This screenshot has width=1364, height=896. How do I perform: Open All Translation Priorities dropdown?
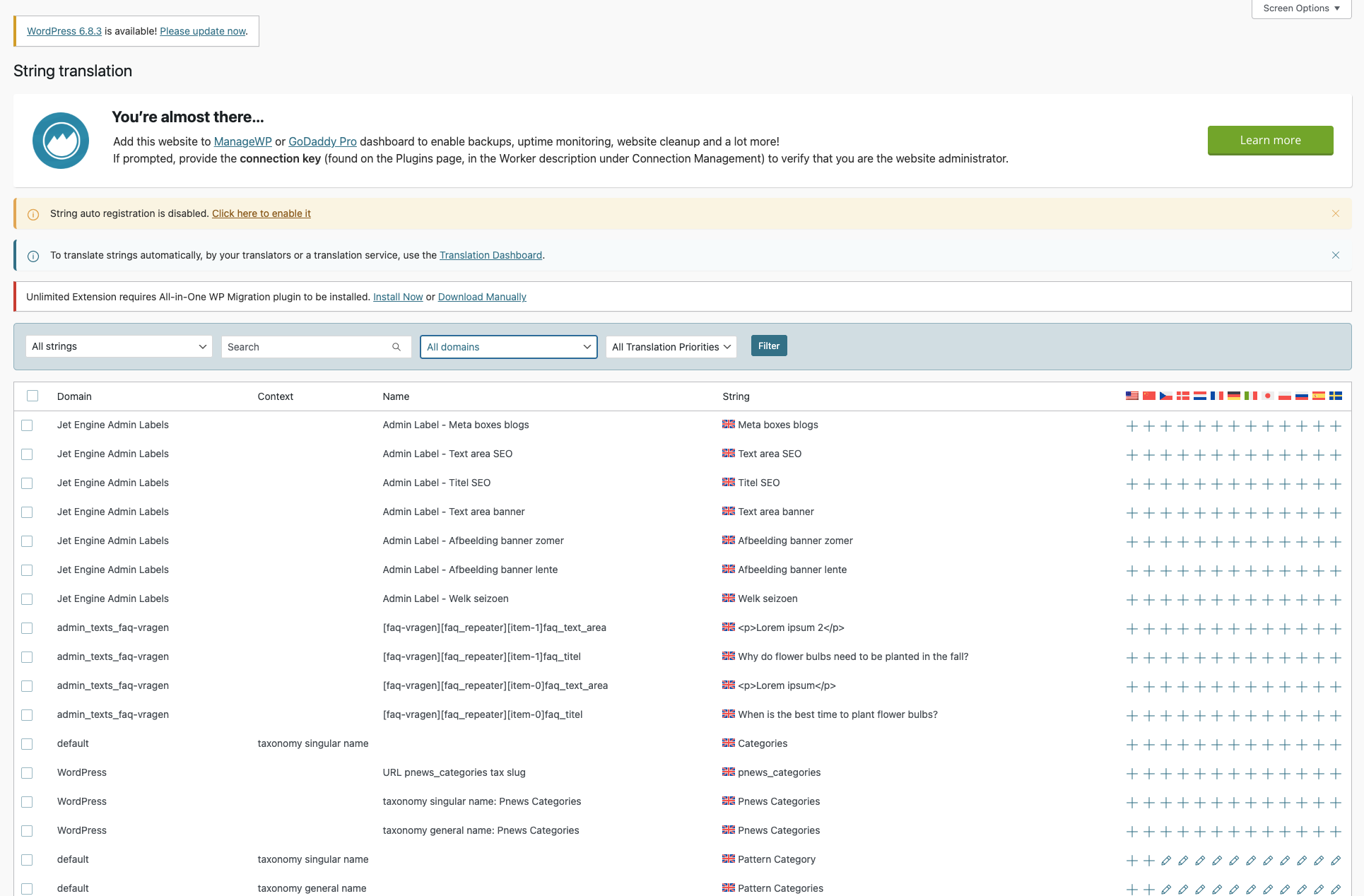[x=671, y=347]
